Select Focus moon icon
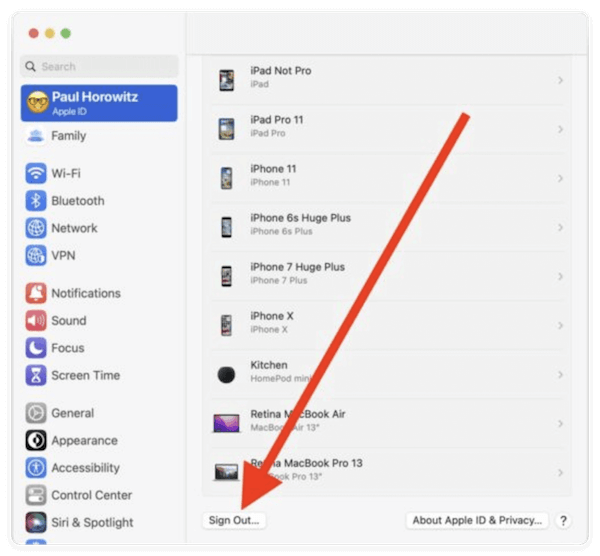The height and width of the screenshot is (556, 600). tap(36, 348)
